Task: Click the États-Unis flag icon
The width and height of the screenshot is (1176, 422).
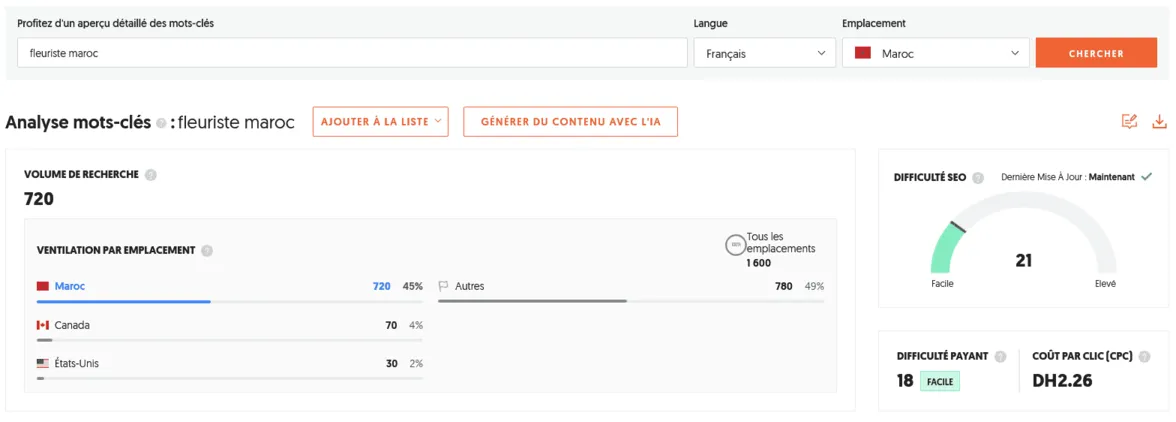Action: pos(43,364)
